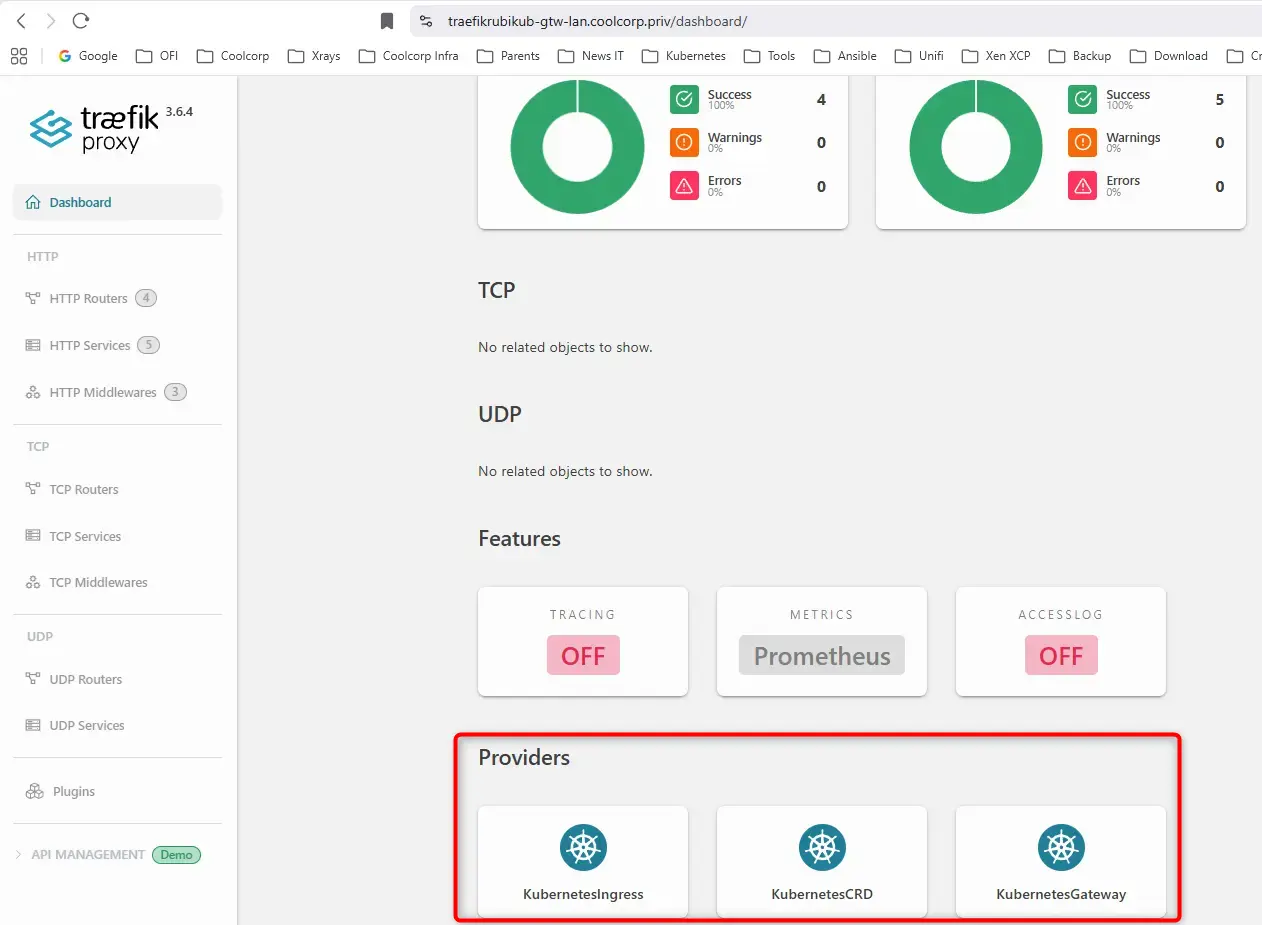Click the Prometheus metrics indicator

tap(821, 655)
